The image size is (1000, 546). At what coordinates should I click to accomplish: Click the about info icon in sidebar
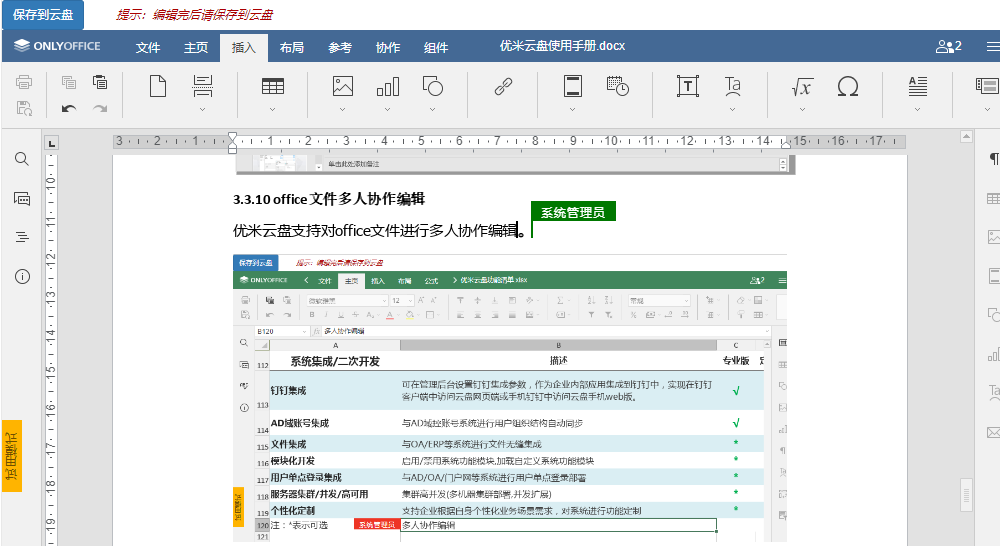click(x=22, y=276)
